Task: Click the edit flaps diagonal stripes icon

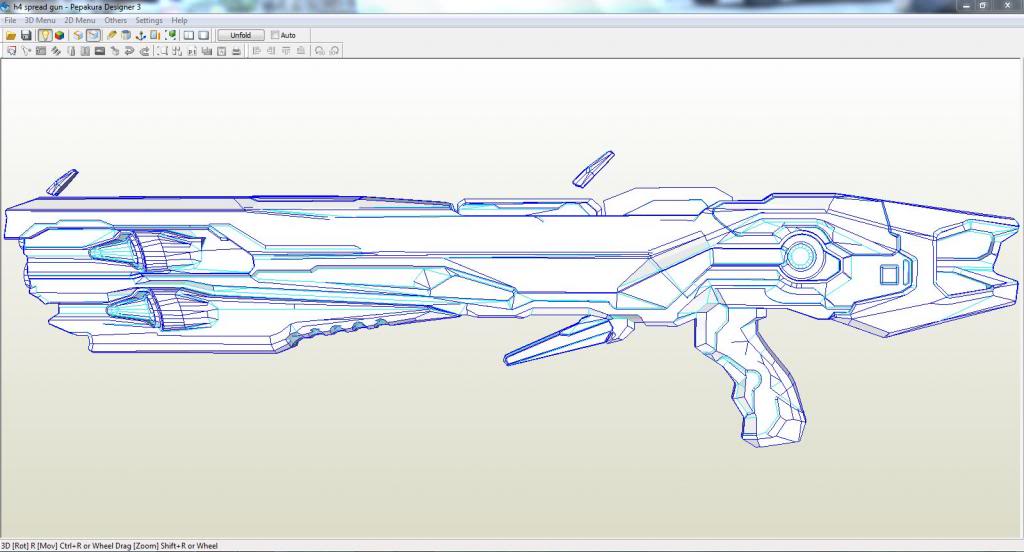Action: pyautogui.click(x=56, y=51)
